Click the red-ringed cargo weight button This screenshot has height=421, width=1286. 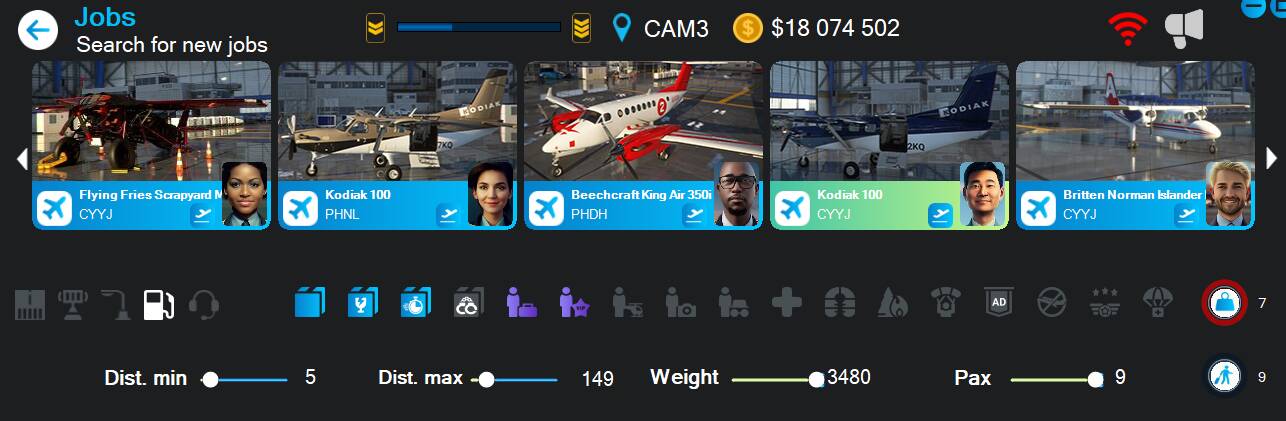coord(1224,302)
